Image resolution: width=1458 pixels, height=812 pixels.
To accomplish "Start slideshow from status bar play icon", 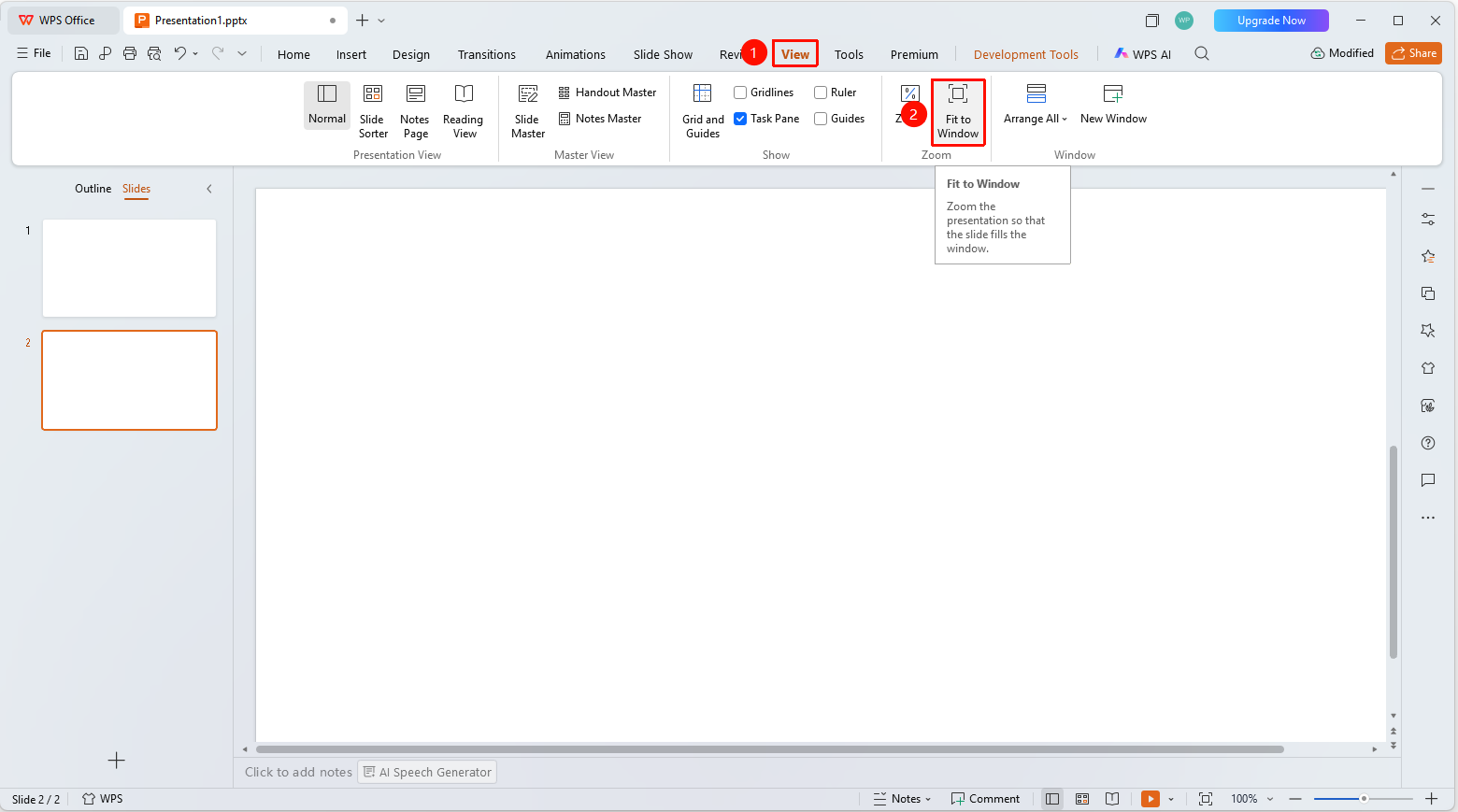I will click(x=1151, y=799).
